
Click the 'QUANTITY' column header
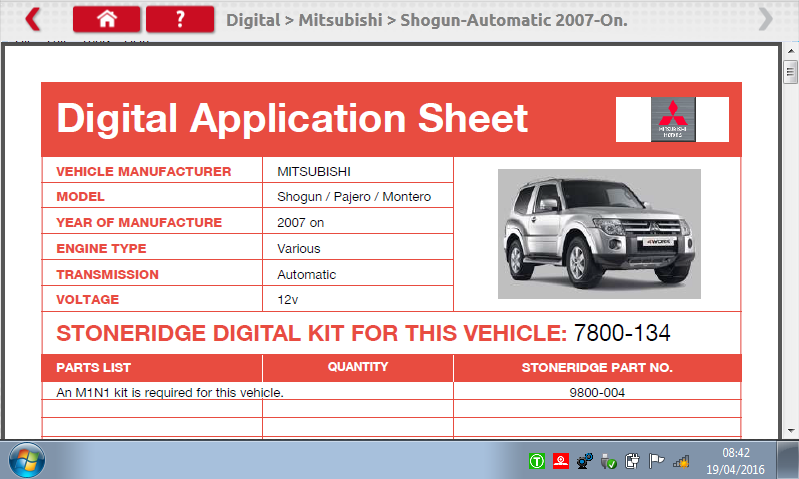tap(358, 367)
